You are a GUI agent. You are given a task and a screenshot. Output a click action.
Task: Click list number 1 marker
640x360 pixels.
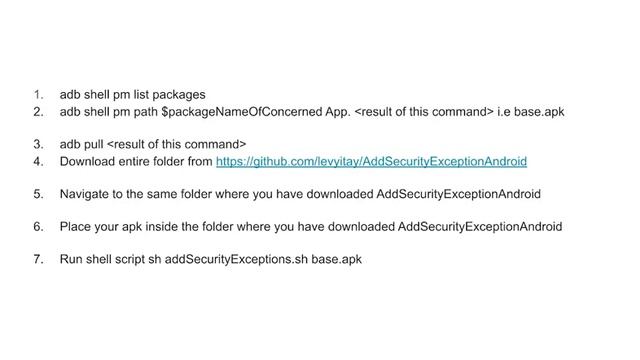click(x=38, y=95)
